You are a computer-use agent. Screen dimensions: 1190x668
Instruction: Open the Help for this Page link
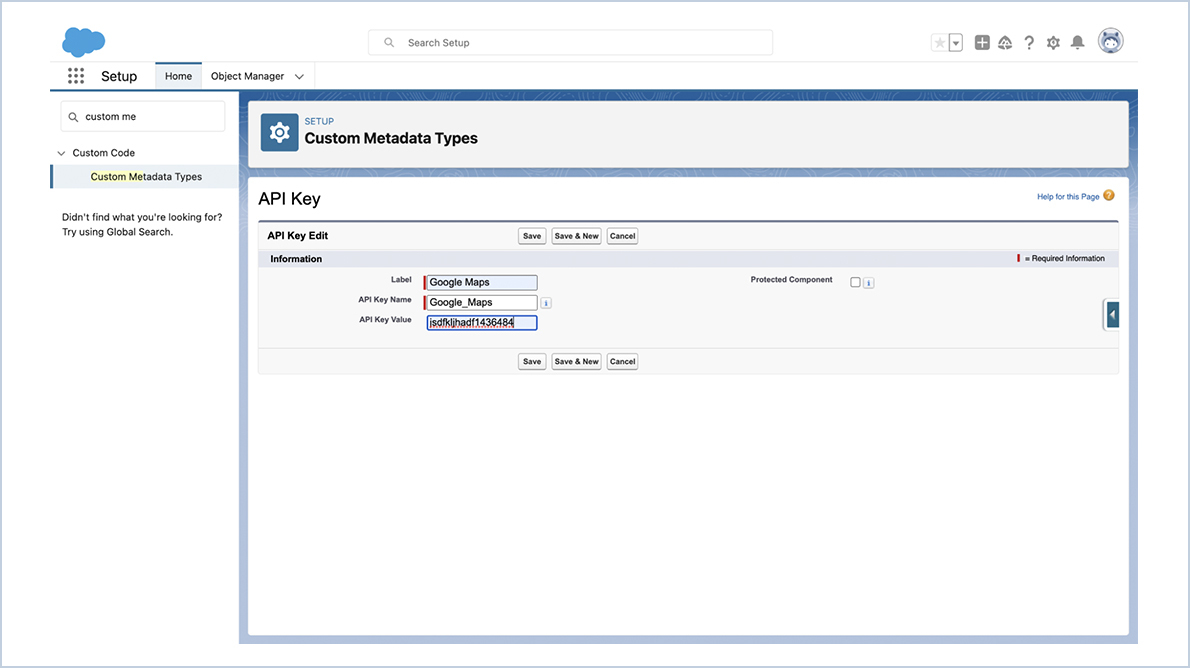coord(1066,196)
